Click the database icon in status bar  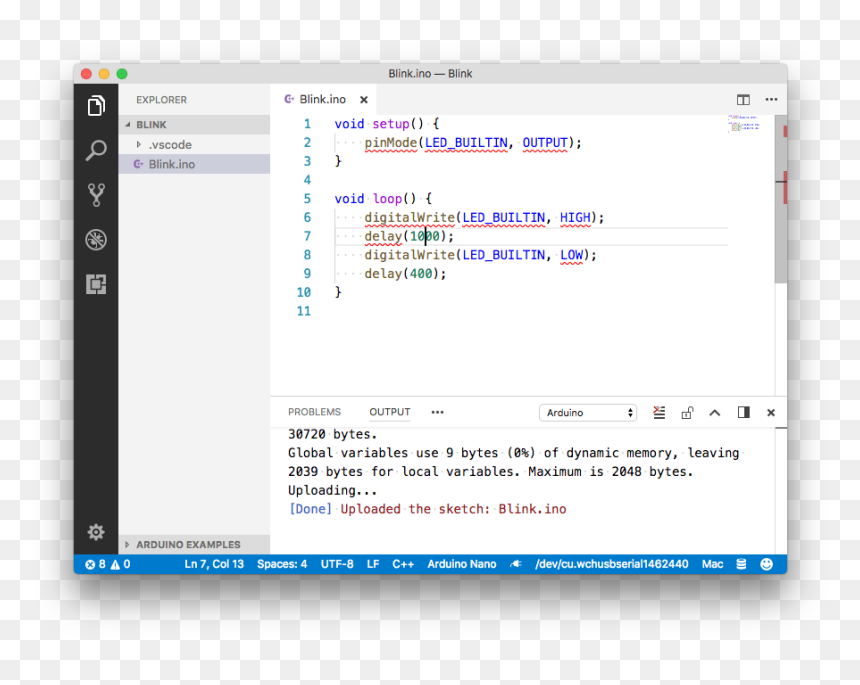(x=741, y=564)
